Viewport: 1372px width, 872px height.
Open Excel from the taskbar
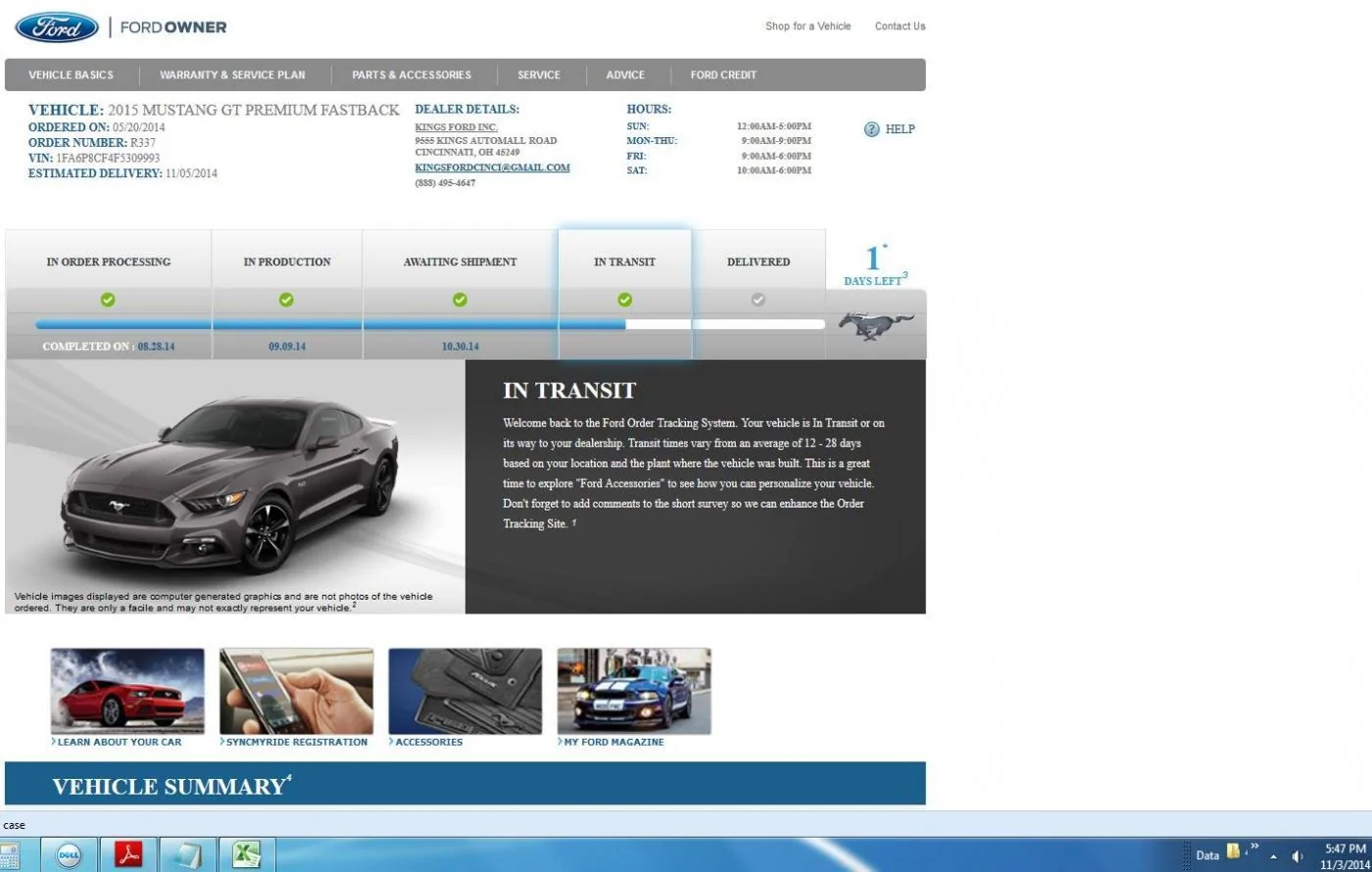(x=247, y=854)
